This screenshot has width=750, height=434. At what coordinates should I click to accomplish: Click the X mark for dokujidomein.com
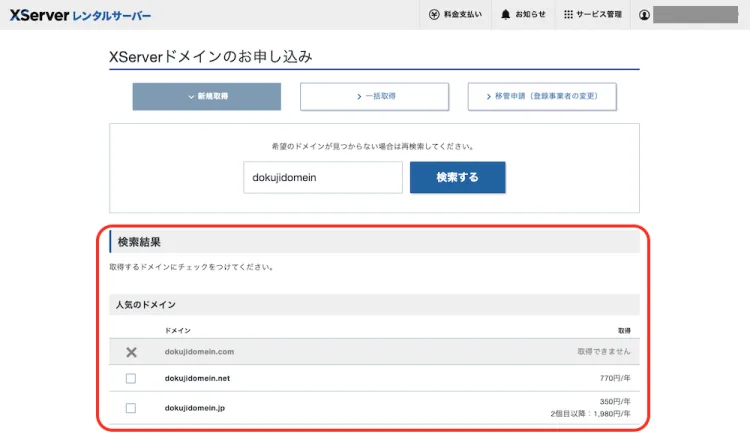[131, 352]
